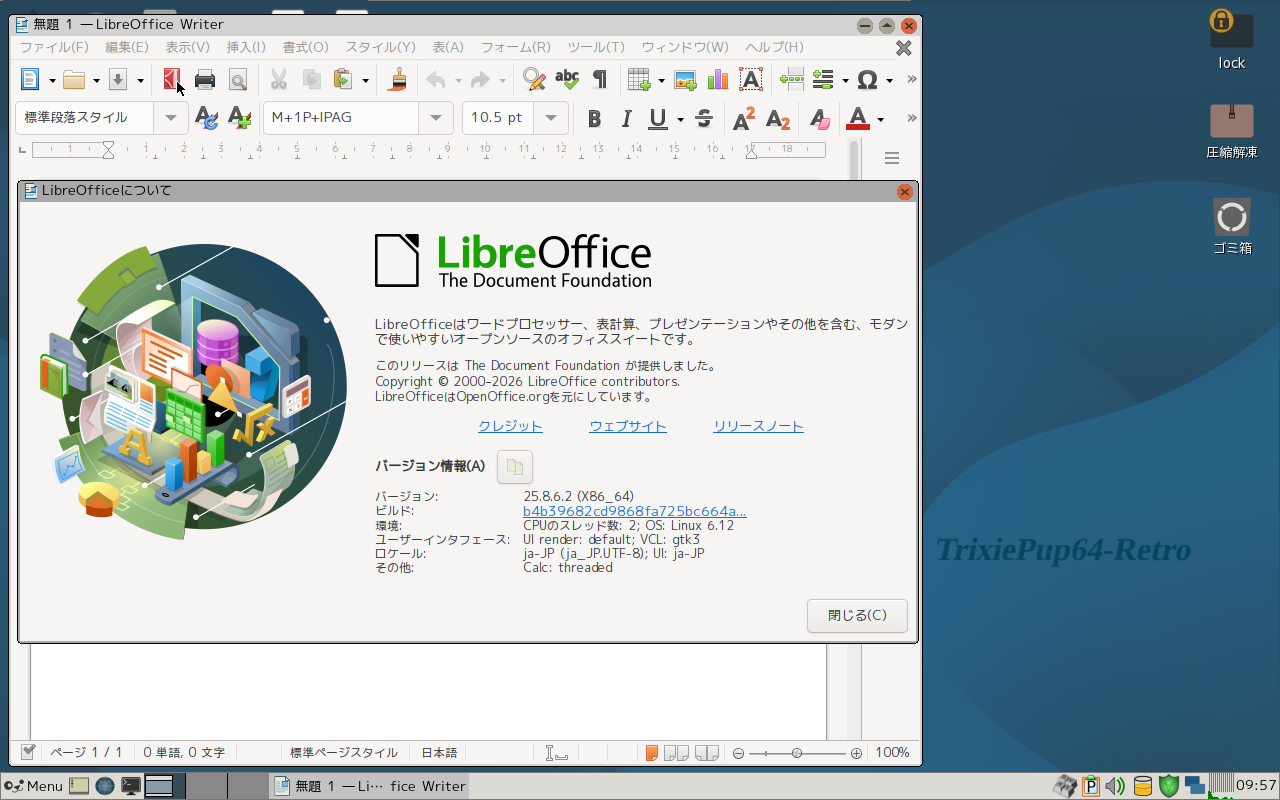Open the 挿入(I) menu
The height and width of the screenshot is (800, 1280).
[246, 47]
